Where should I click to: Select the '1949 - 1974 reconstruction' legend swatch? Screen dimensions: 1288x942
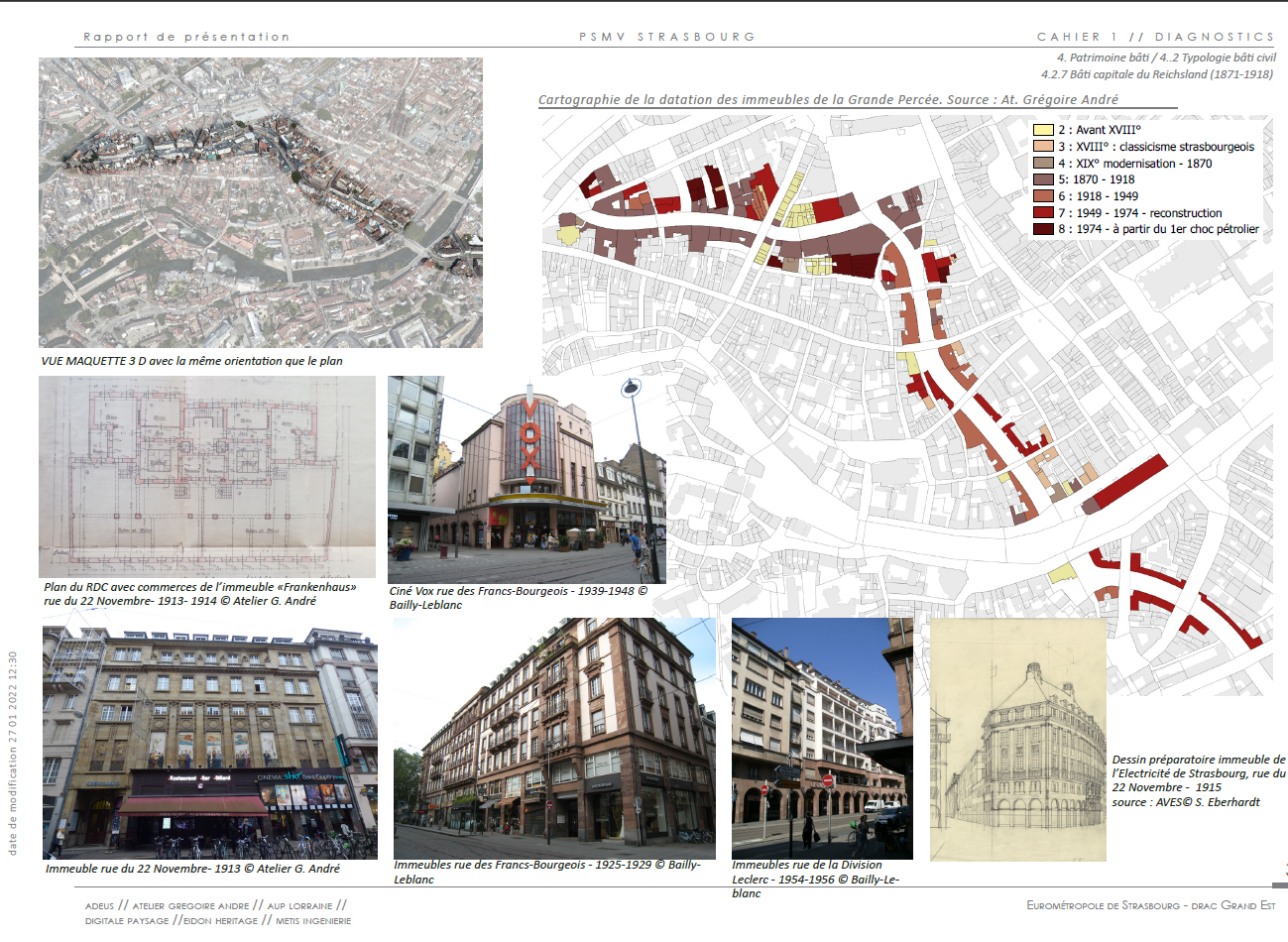click(x=1043, y=213)
